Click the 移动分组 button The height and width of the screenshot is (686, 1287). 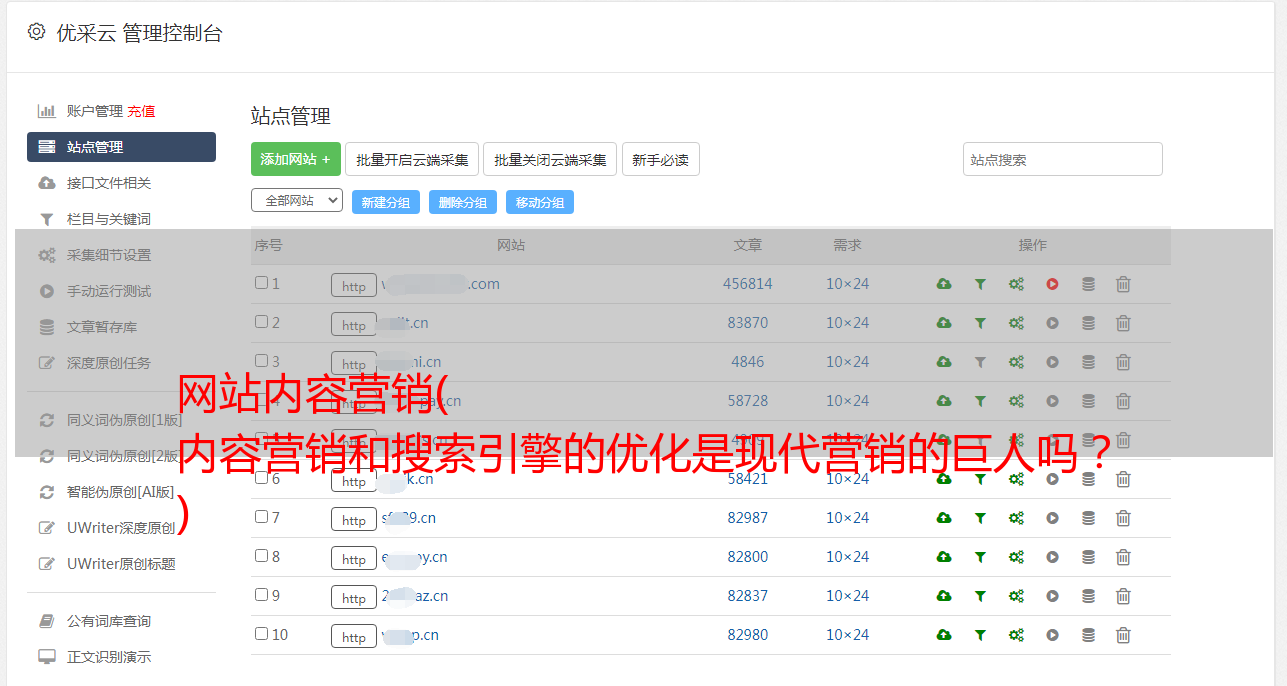[540, 202]
